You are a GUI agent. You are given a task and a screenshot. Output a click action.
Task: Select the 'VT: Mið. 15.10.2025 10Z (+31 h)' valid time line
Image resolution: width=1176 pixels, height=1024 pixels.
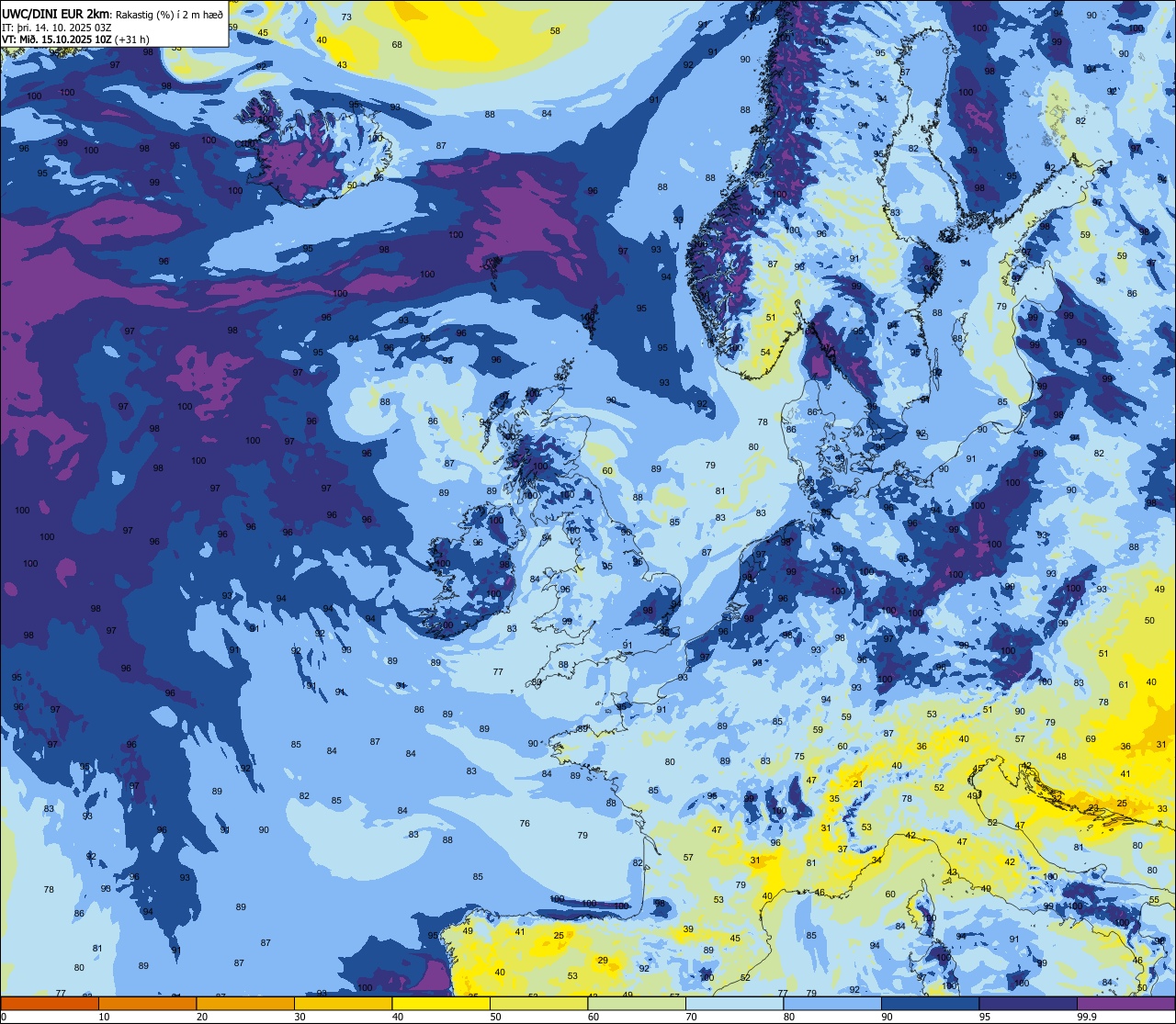point(76,39)
